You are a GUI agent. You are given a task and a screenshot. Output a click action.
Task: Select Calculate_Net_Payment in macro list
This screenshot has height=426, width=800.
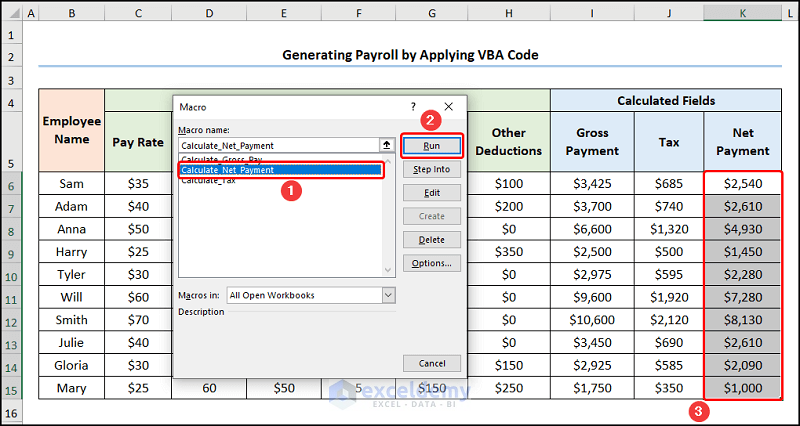click(x=281, y=170)
